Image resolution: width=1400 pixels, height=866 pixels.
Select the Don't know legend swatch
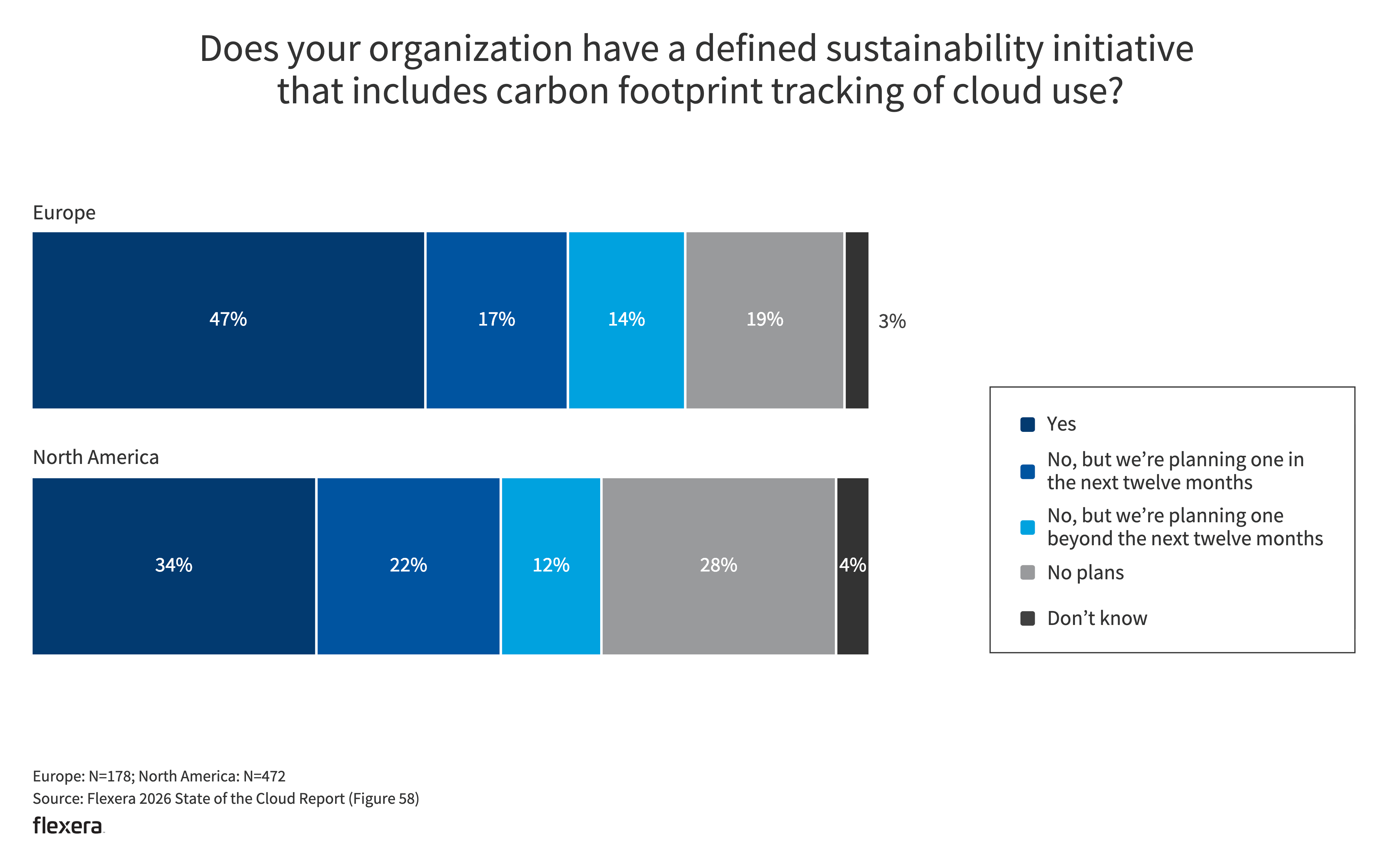click(x=1027, y=618)
